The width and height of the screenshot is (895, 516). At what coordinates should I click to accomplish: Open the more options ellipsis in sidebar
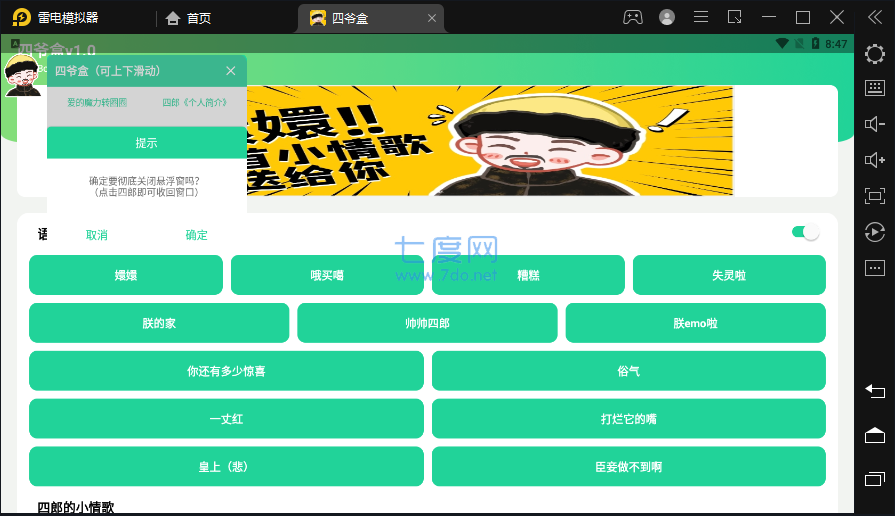874,267
